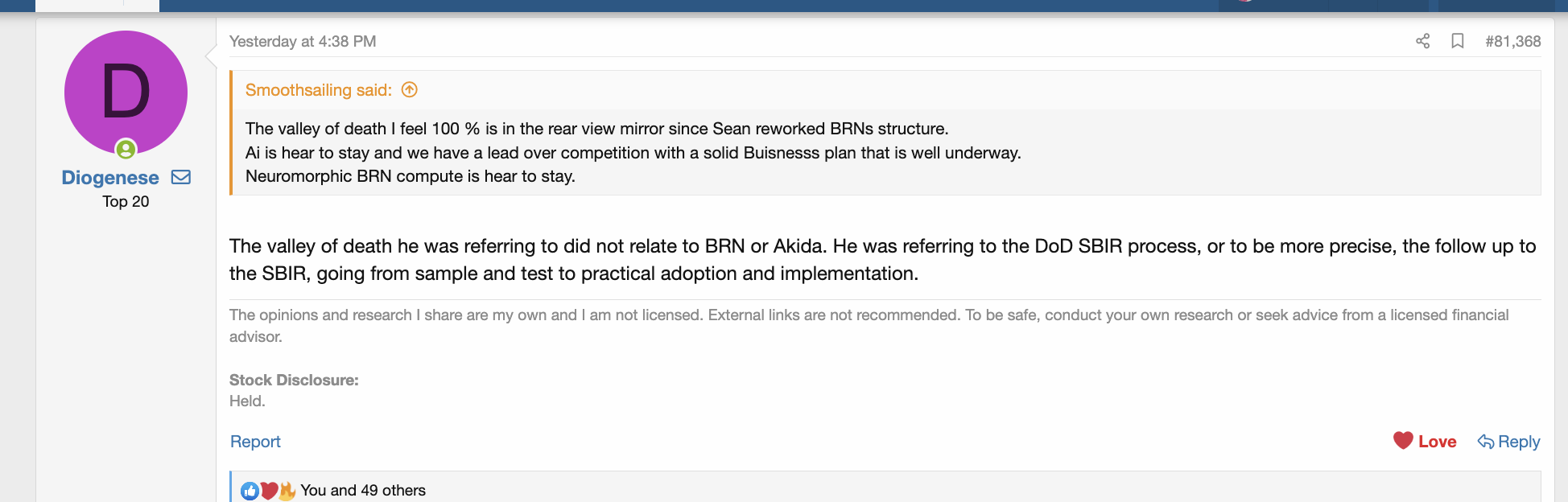Click the fire reaction icon
This screenshot has width=1568, height=502.
click(287, 491)
